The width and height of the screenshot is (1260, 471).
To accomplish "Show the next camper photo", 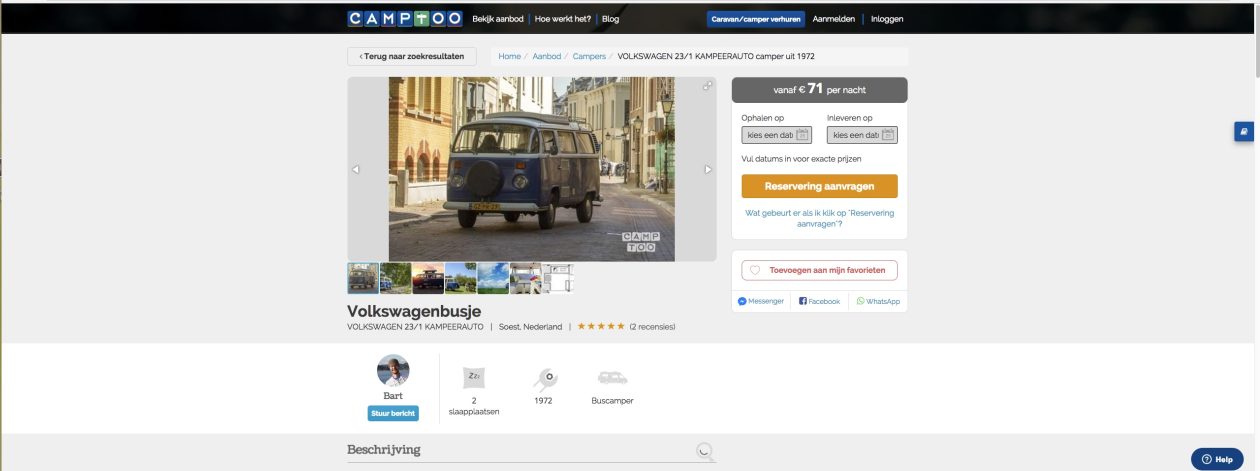I will click(708, 169).
